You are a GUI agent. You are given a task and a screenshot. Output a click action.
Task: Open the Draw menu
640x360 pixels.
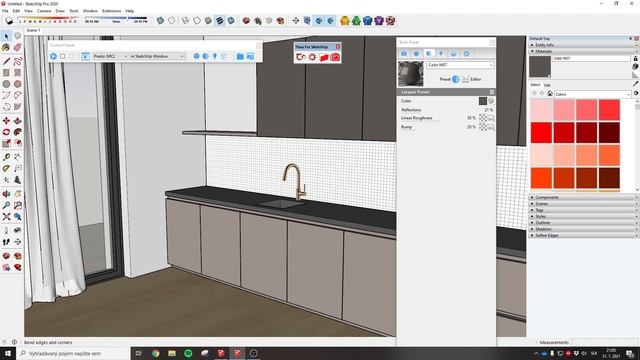[x=60, y=11]
